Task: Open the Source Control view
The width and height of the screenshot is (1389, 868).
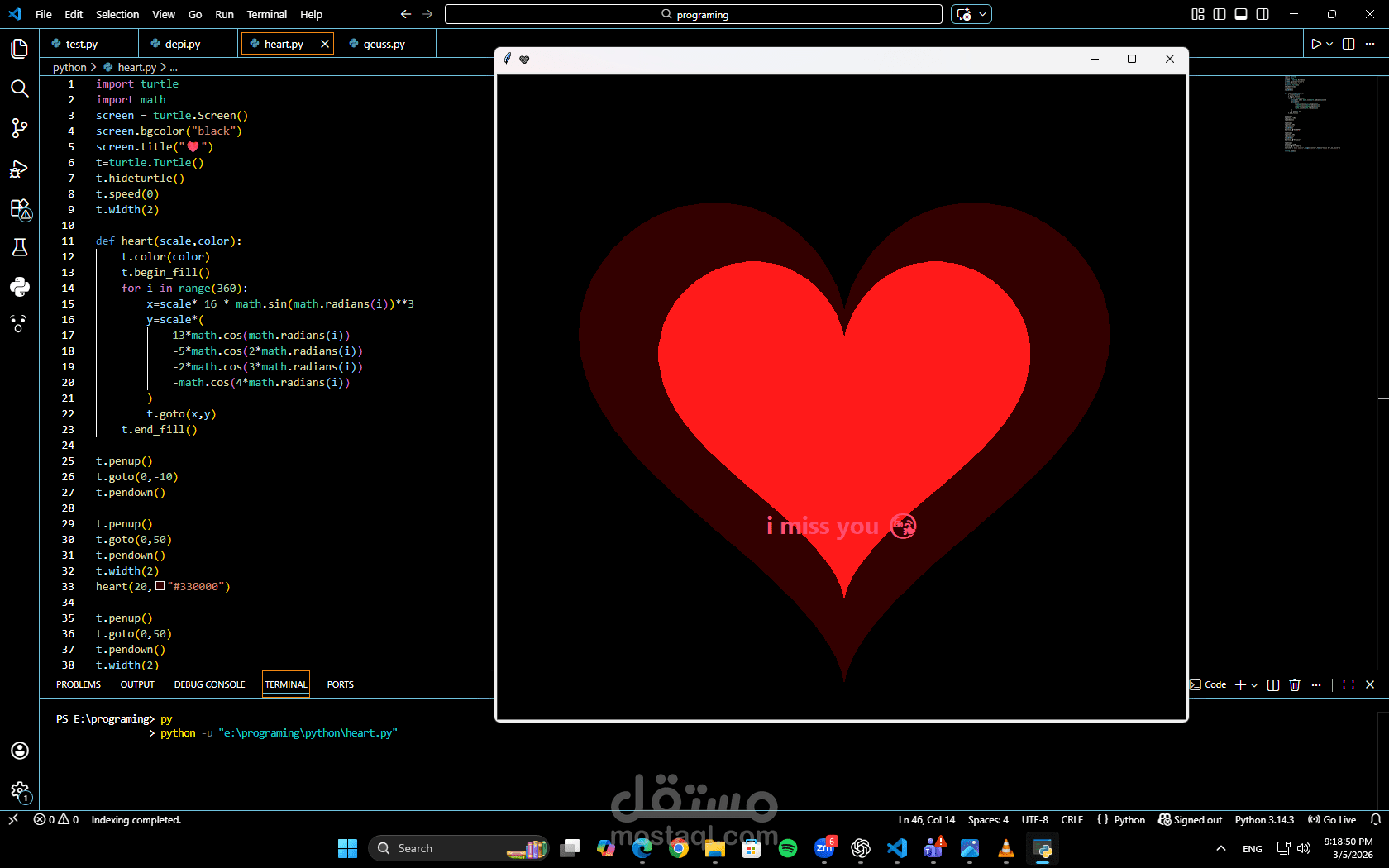Action: (20, 128)
